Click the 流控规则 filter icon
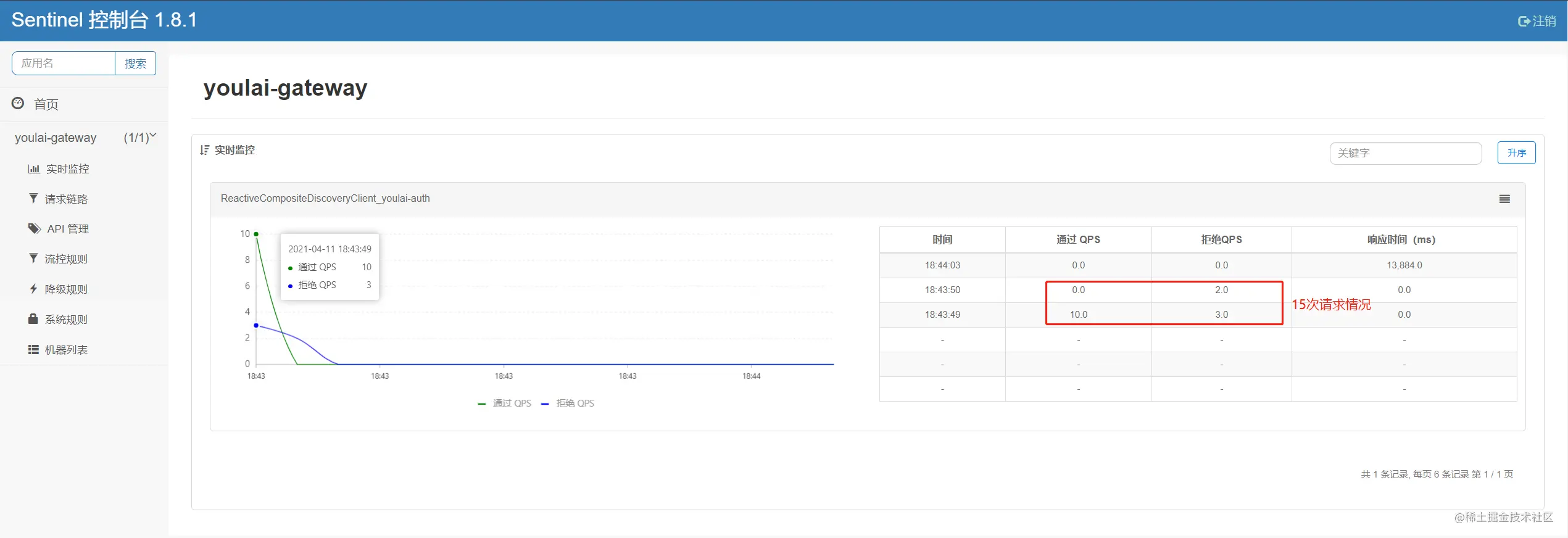Viewport: 1568px width, 538px height. tap(33, 258)
